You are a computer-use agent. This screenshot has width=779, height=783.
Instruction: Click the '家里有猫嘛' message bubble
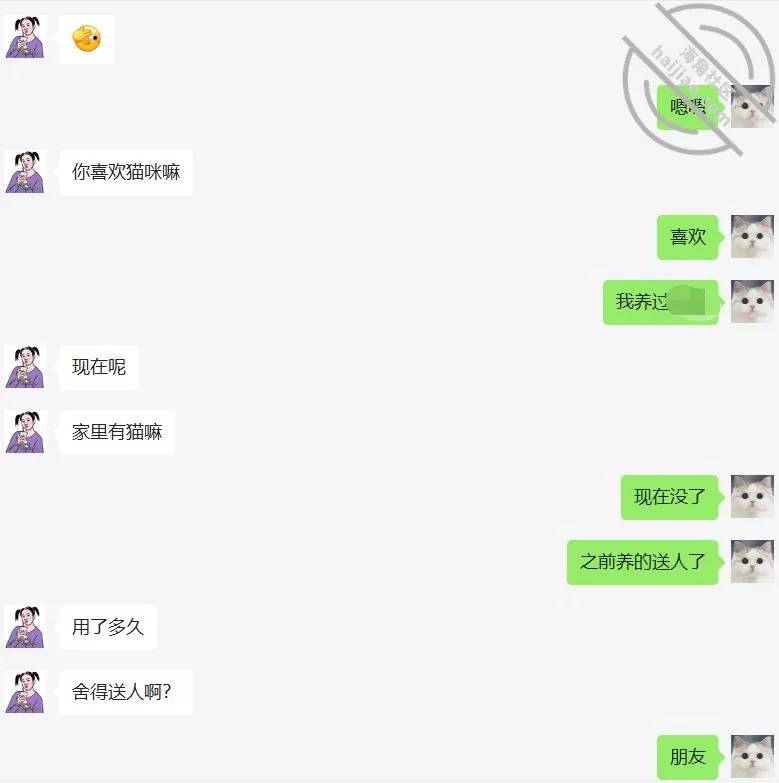[117, 432]
